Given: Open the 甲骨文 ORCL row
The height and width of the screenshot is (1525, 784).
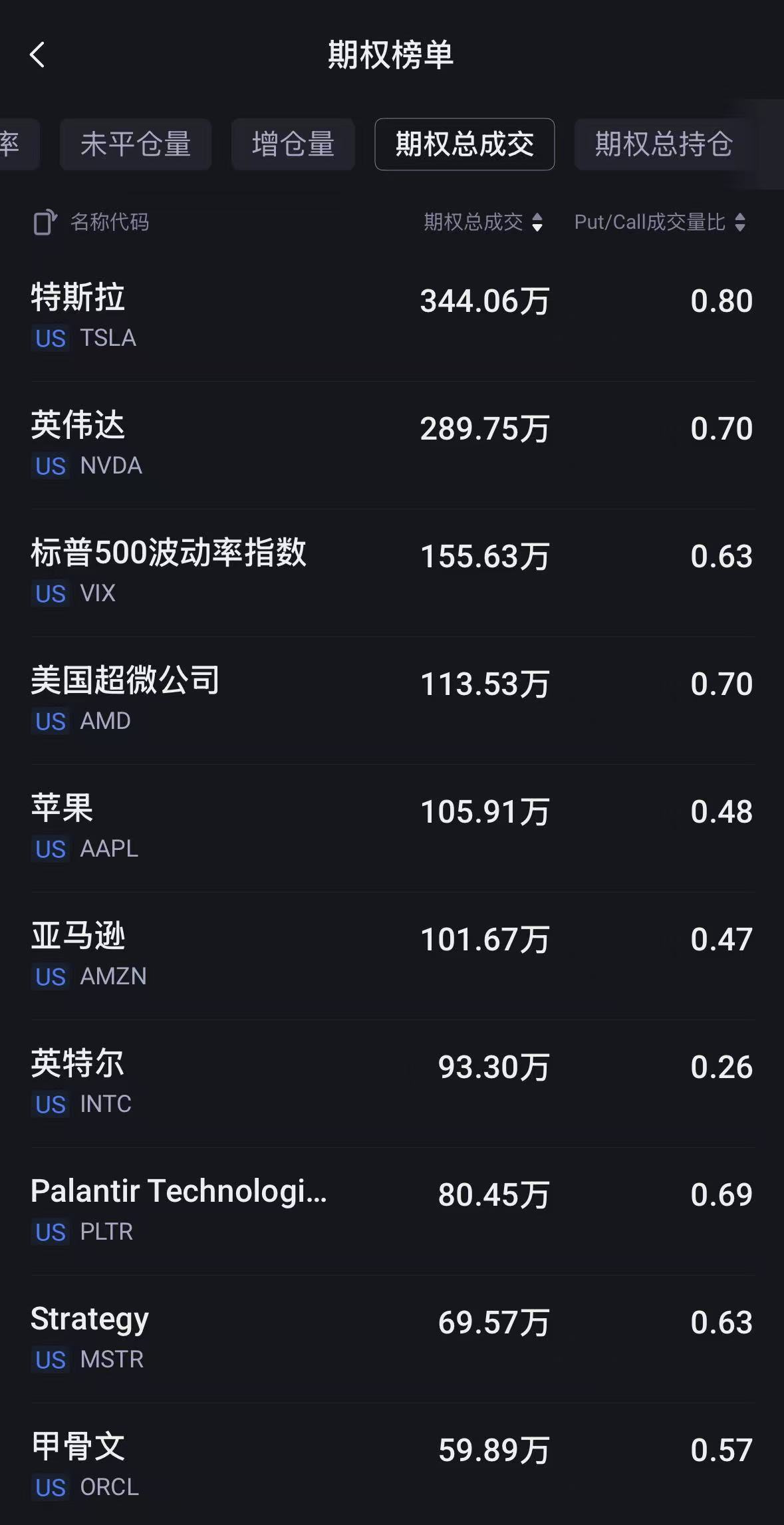Looking at the screenshot, I should click(392, 1466).
